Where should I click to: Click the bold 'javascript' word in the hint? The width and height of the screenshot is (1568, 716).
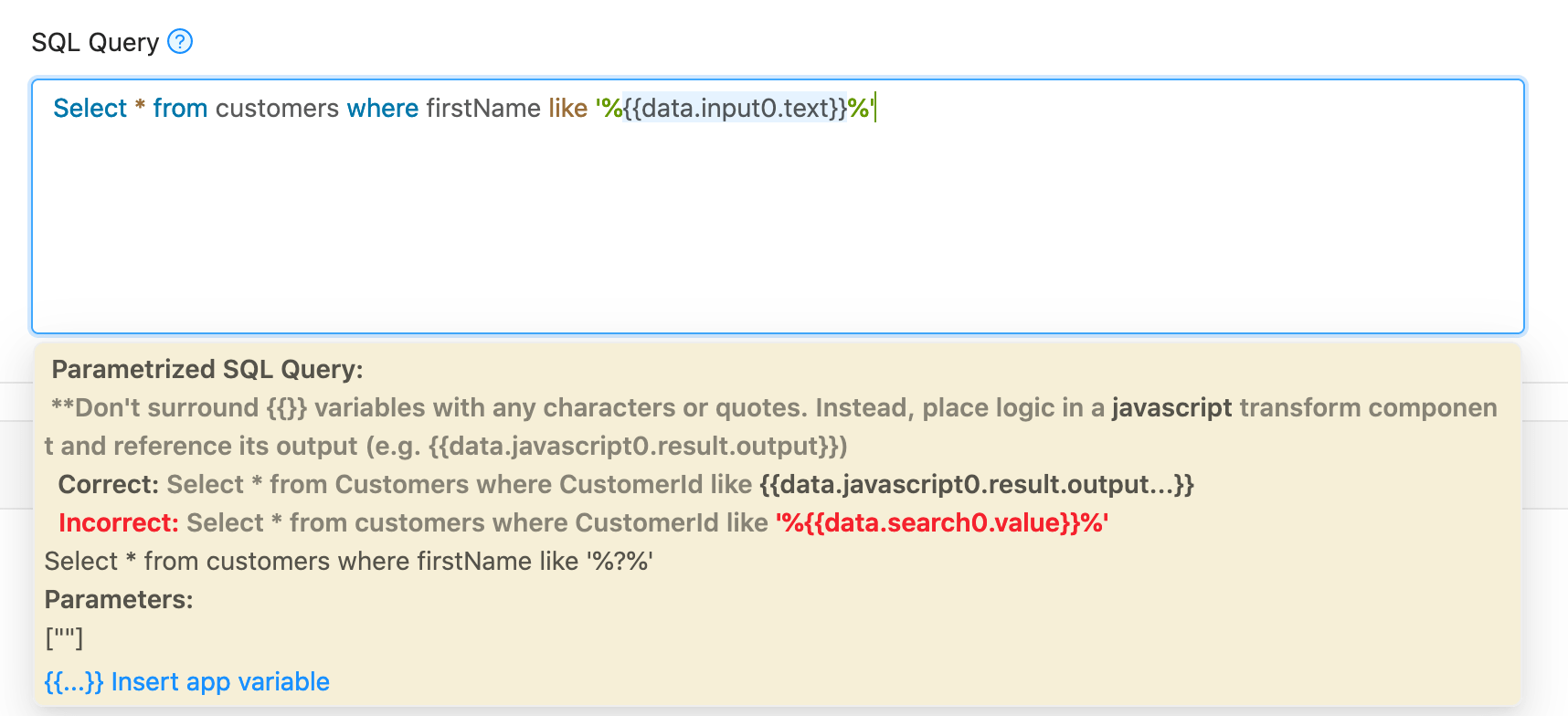tap(1171, 407)
